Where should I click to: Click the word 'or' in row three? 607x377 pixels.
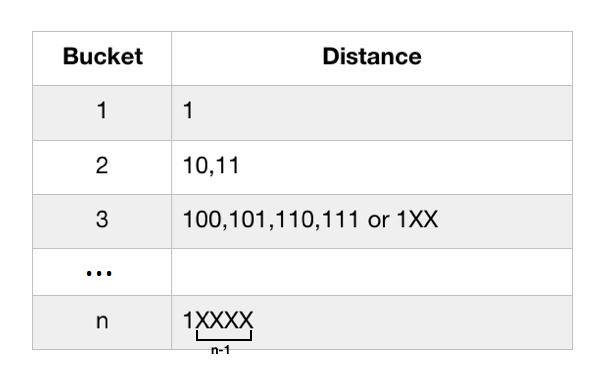pyautogui.click(x=379, y=221)
